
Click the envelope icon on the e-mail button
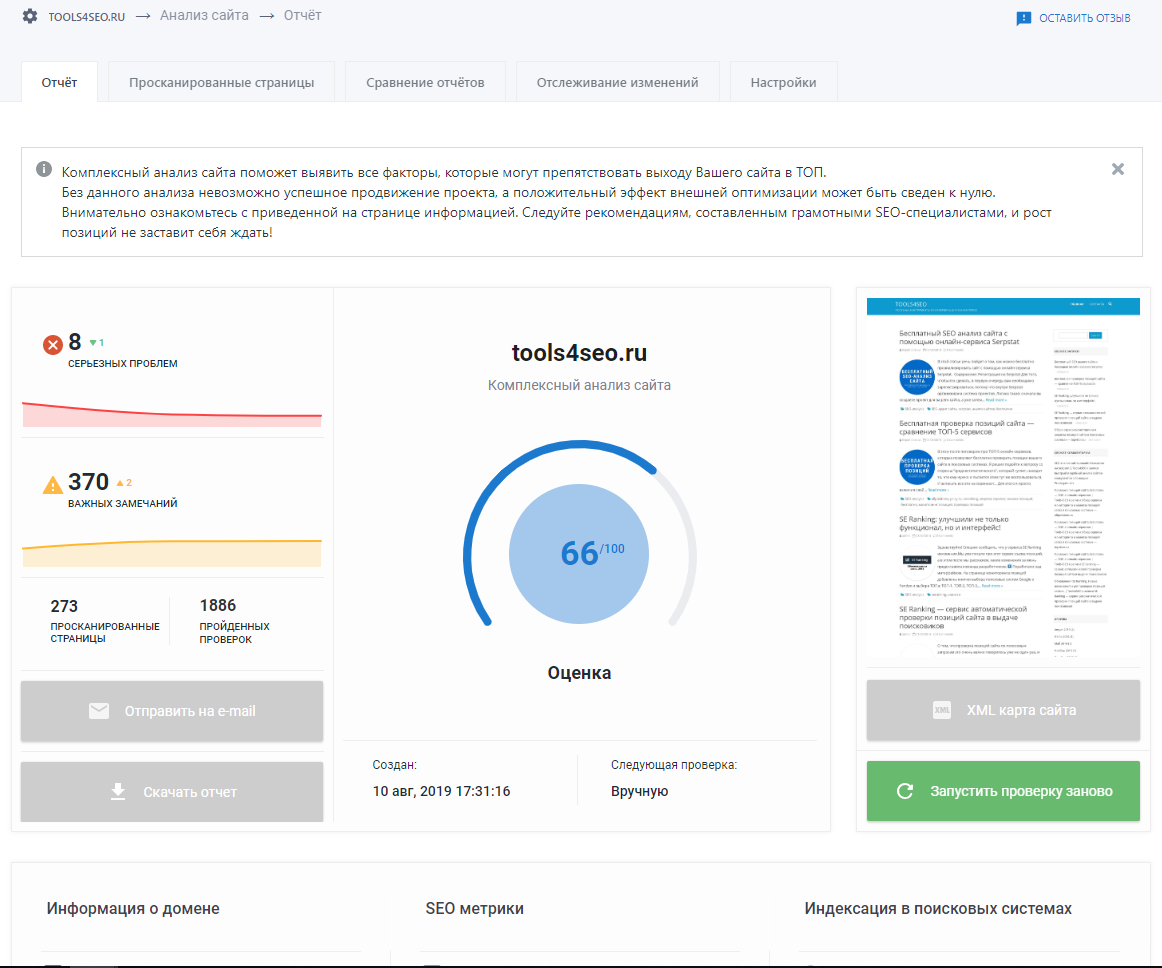[99, 711]
